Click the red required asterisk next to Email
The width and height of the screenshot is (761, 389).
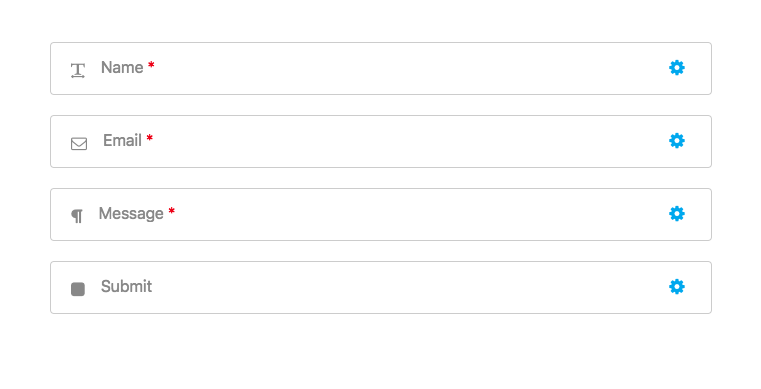149,138
